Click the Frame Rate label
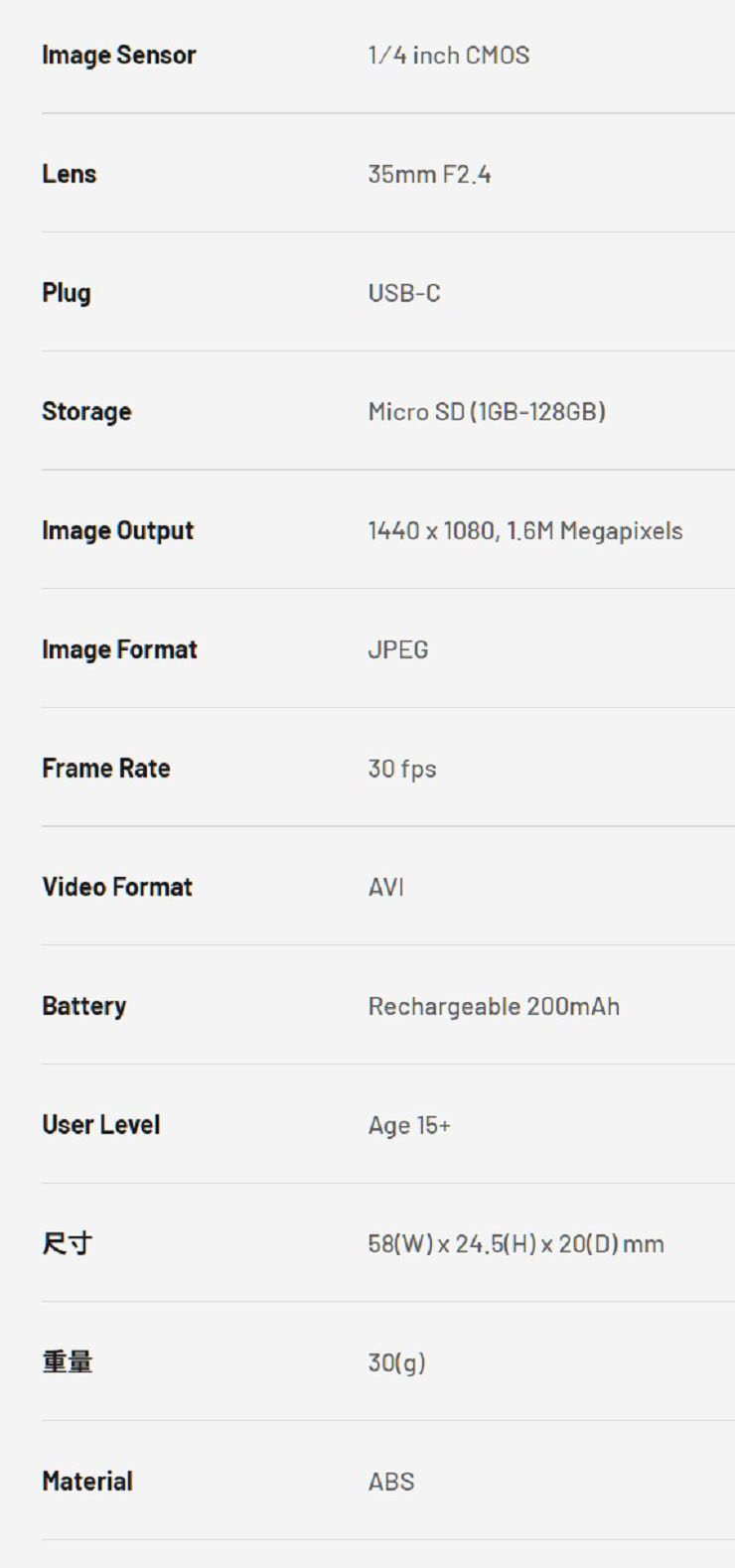Image resolution: width=735 pixels, height=1568 pixels. 105,769
